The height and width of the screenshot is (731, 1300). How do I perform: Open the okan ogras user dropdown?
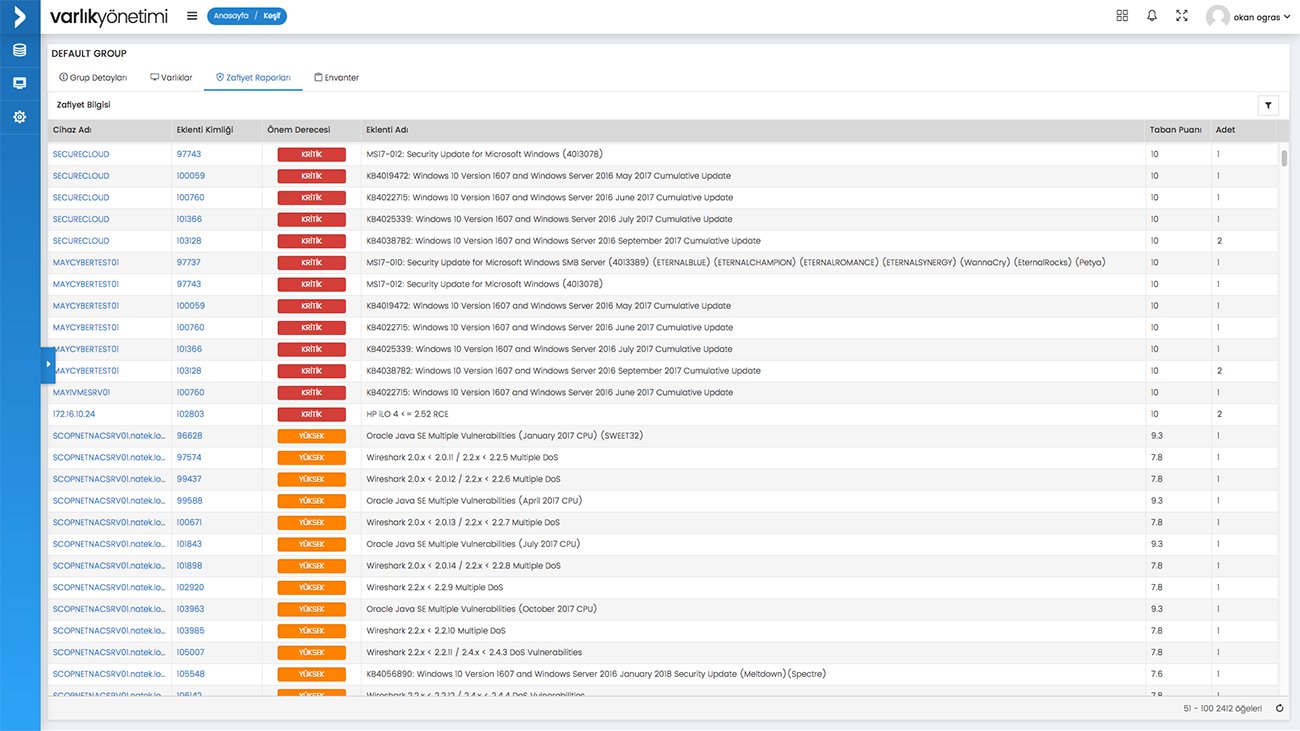pos(1250,17)
